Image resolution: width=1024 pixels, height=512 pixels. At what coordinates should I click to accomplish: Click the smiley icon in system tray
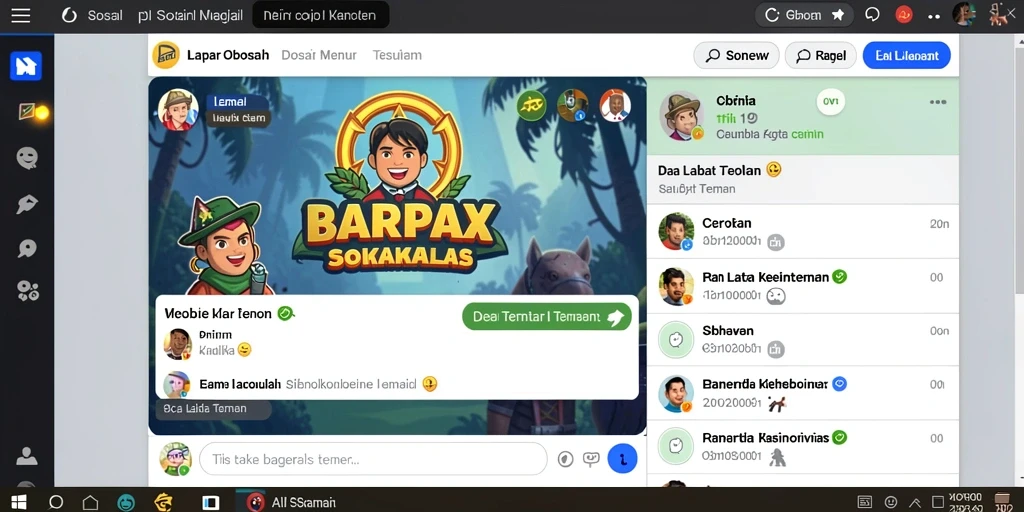[x=890, y=502]
